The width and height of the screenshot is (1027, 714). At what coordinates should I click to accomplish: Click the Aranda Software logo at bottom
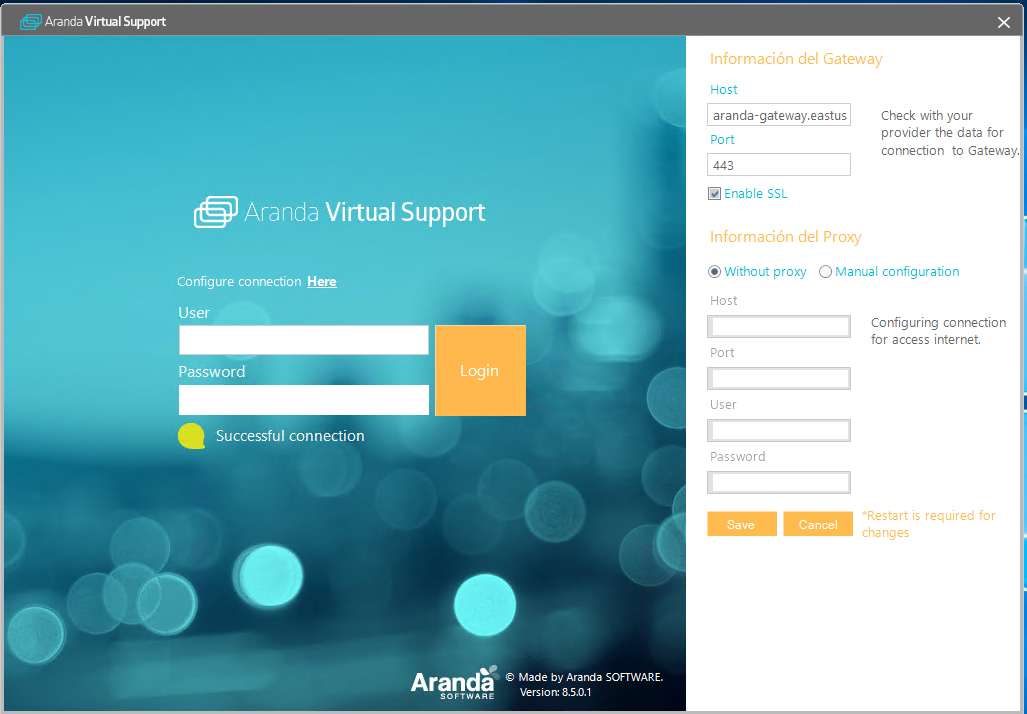coord(455,683)
